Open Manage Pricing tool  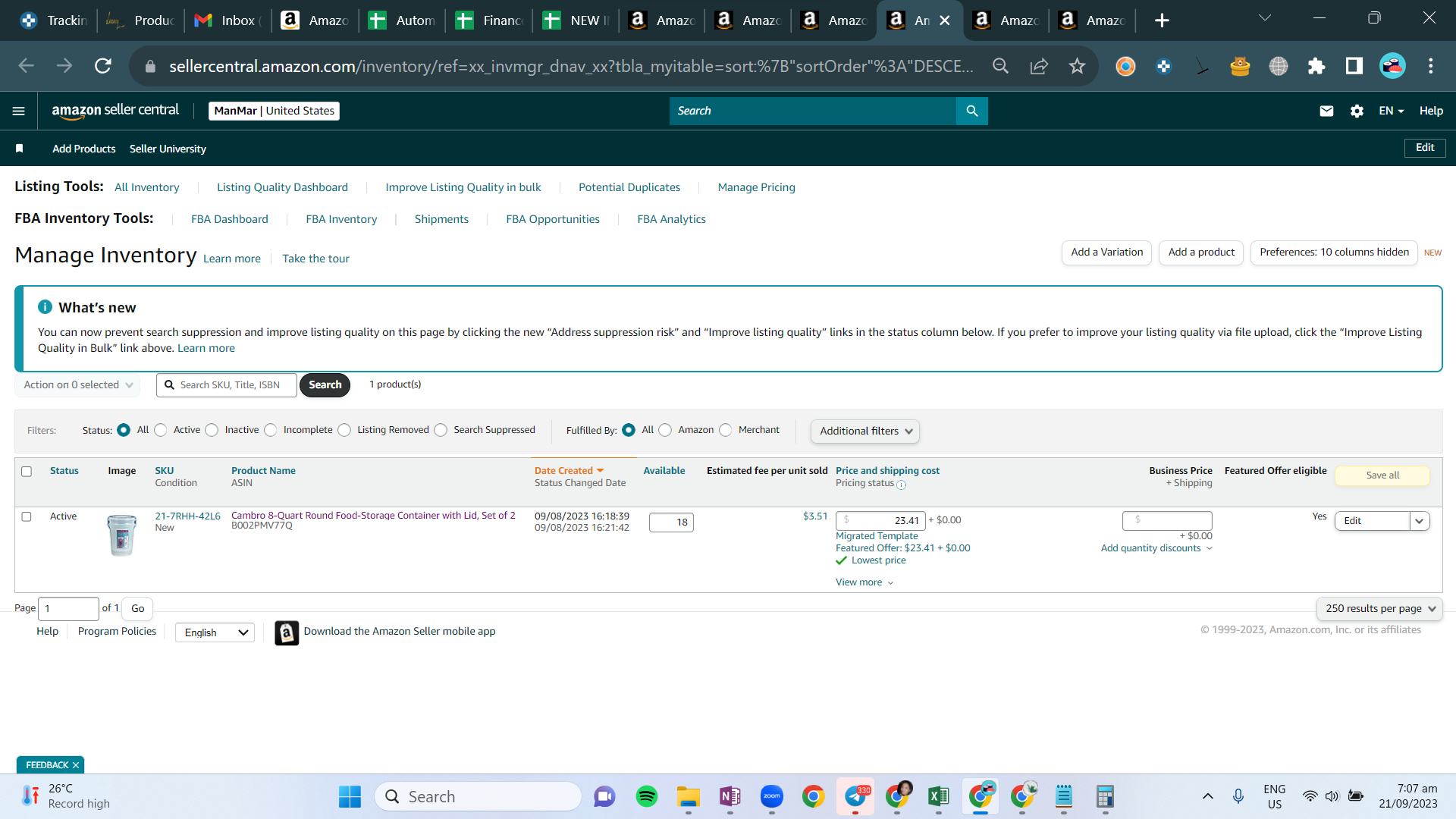tap(757, 187)
